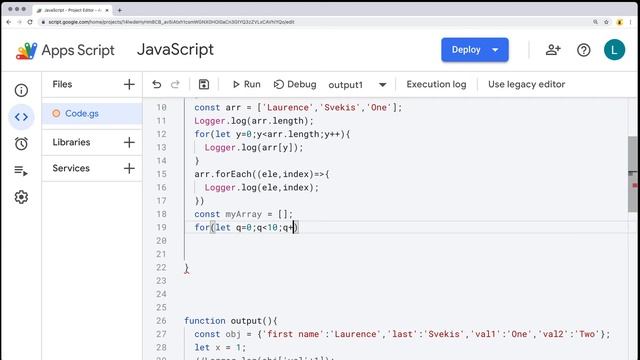
Task: Click line 27 const obj code
Action: pos(402,334)
